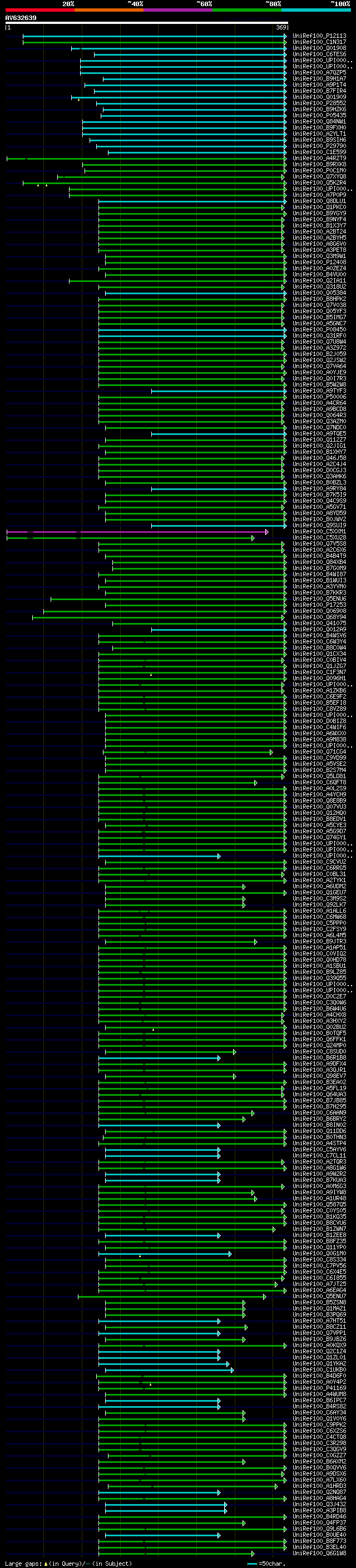Open hit UniRef100_Q5ENU6

tap(319, 598)
